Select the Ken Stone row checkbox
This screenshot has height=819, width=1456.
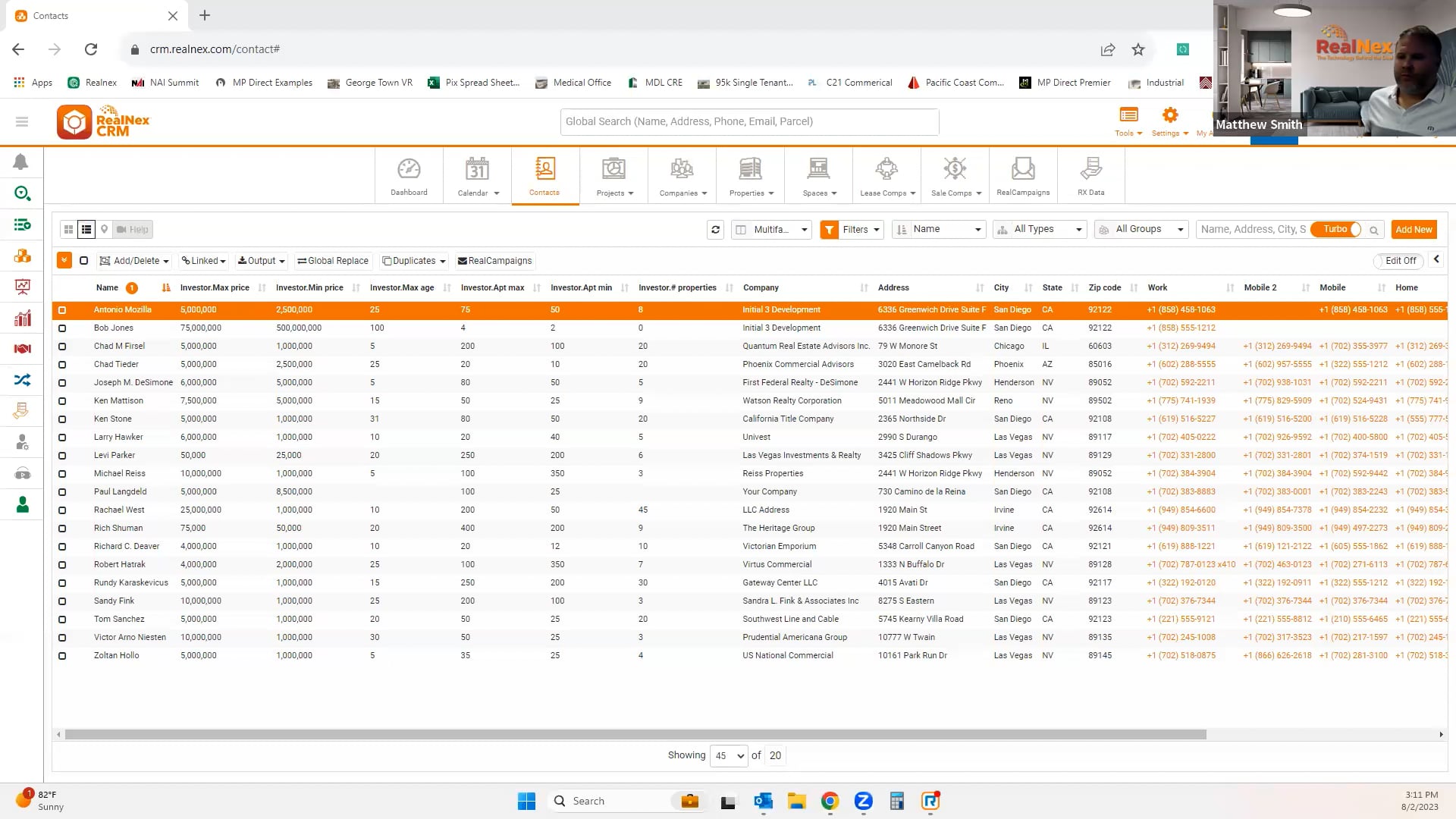62,419
